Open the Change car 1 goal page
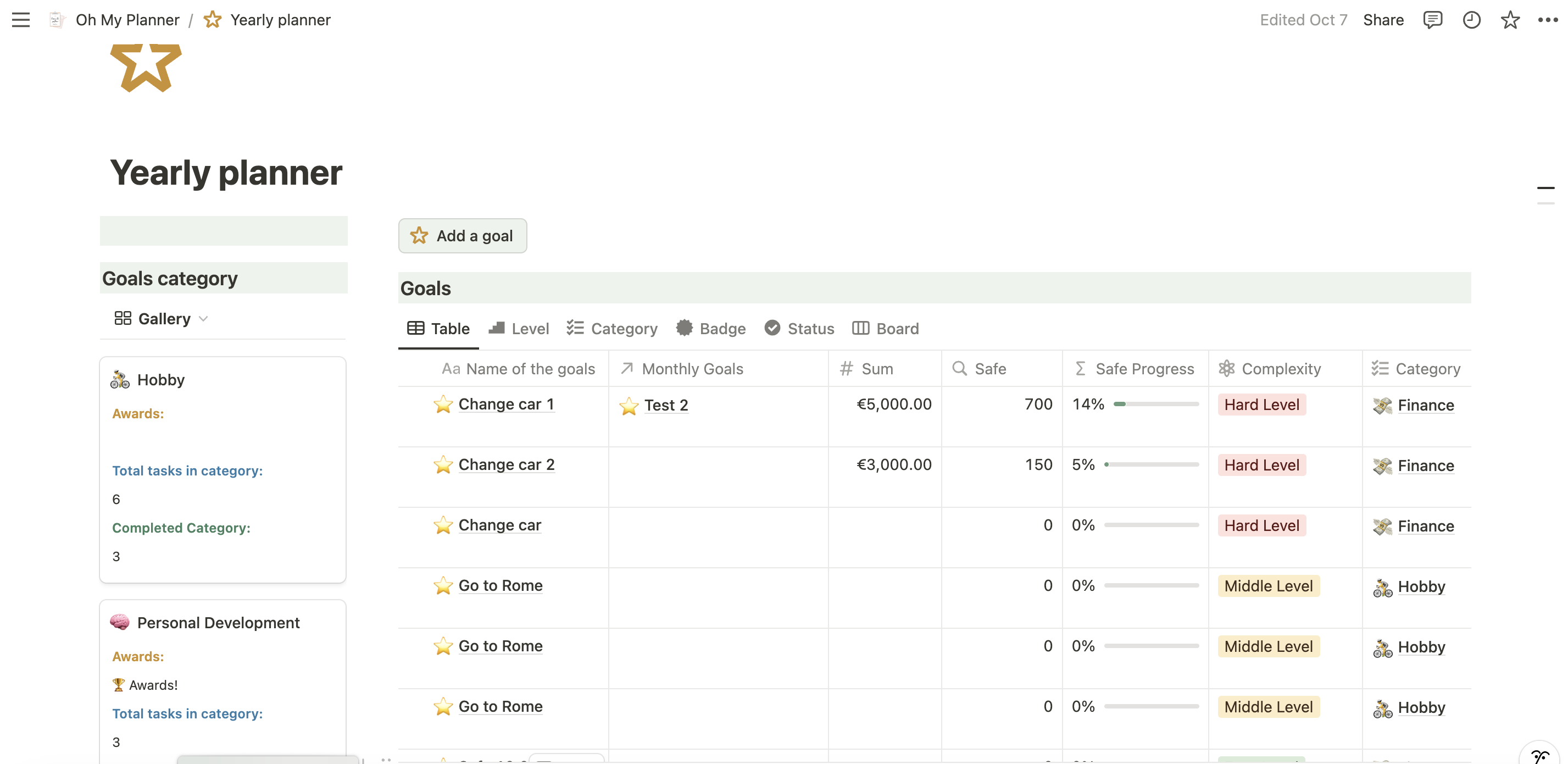The image size is (1568, 764). coord(506,404)
